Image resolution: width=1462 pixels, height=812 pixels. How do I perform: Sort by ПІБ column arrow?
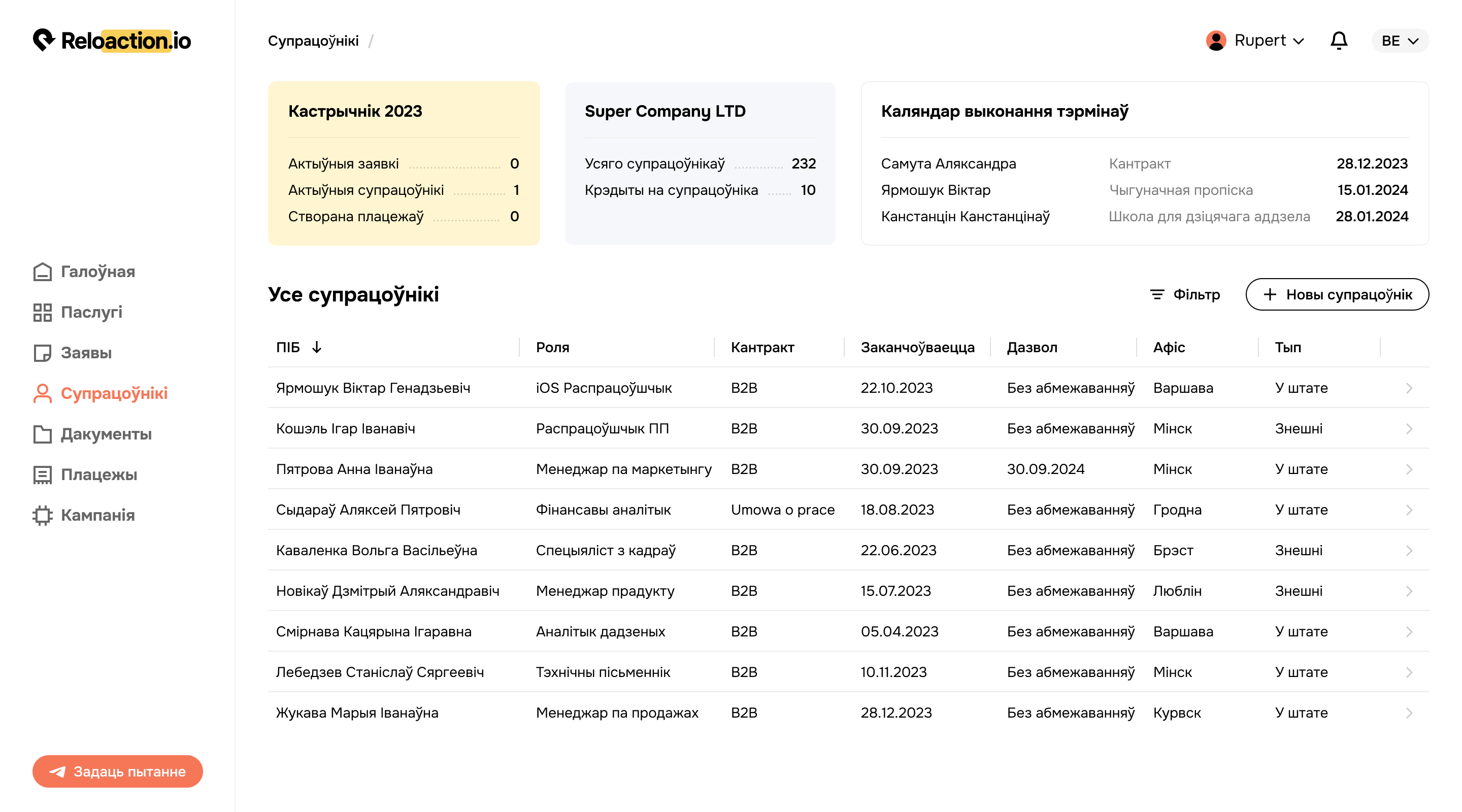(317, 347)
